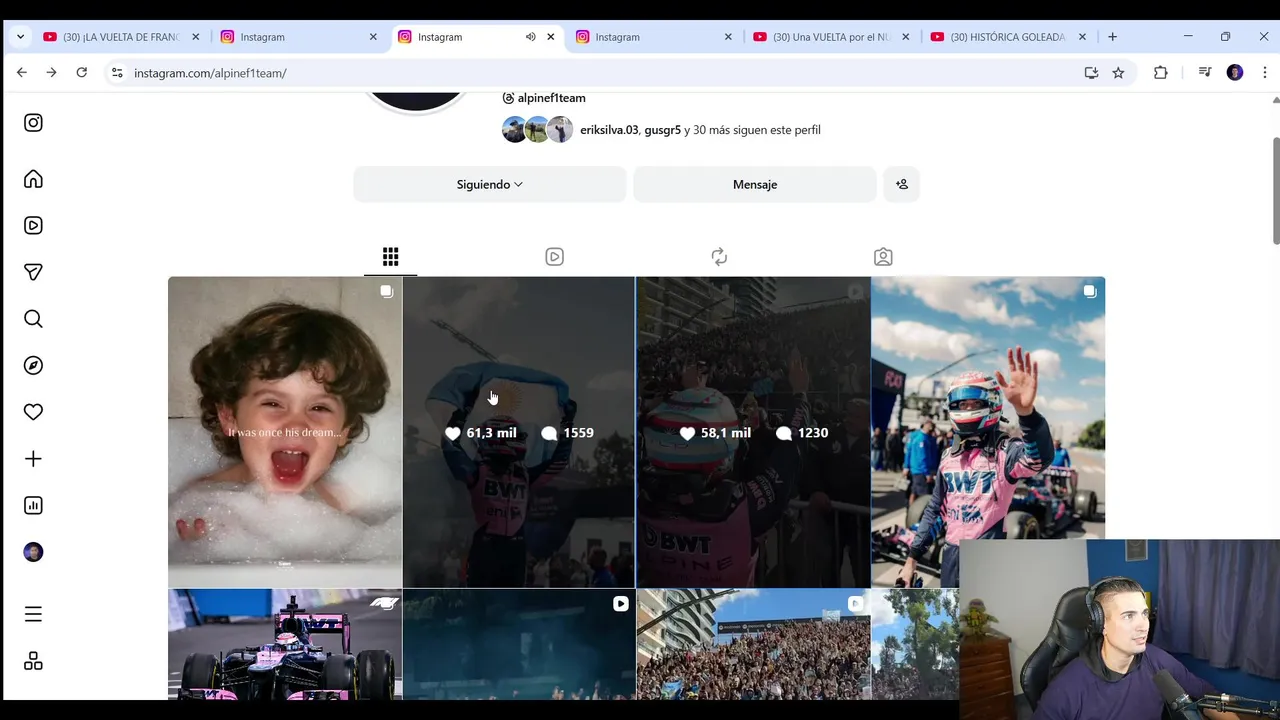Click the add similar accounts person icon
Screen dimensions: 1280x720
click(x=901, y=184)
